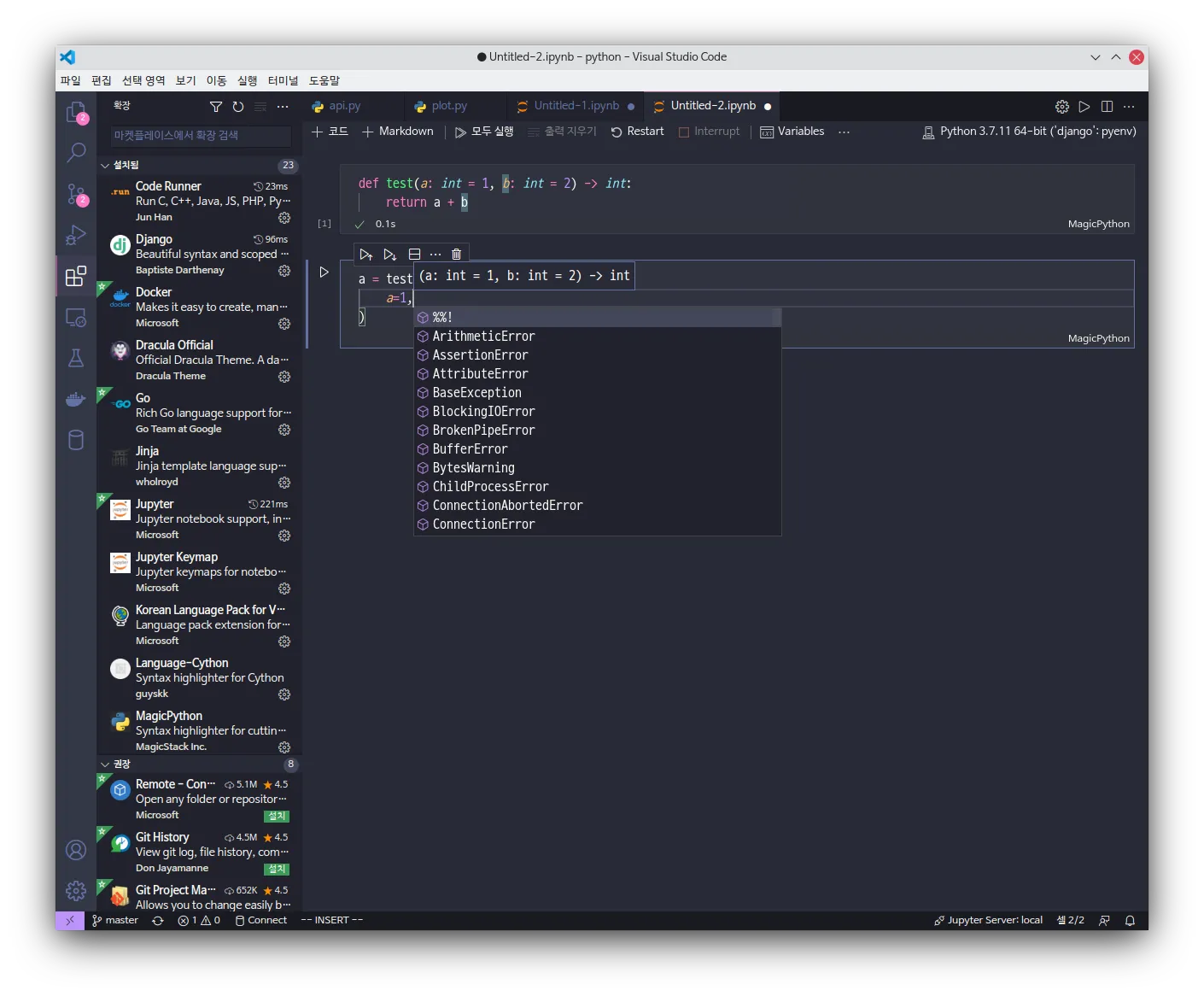Install the Remote - Containers extension

pyautogui.click(x=277, y=817)
